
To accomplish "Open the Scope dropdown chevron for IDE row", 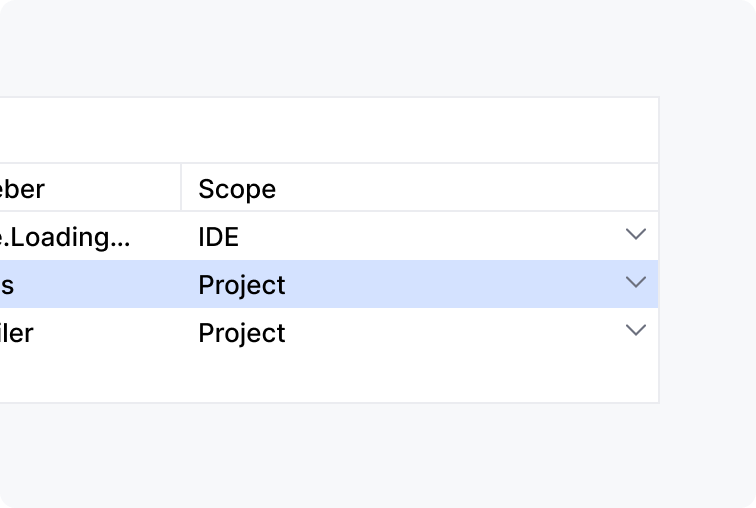I will pos(635,235).
